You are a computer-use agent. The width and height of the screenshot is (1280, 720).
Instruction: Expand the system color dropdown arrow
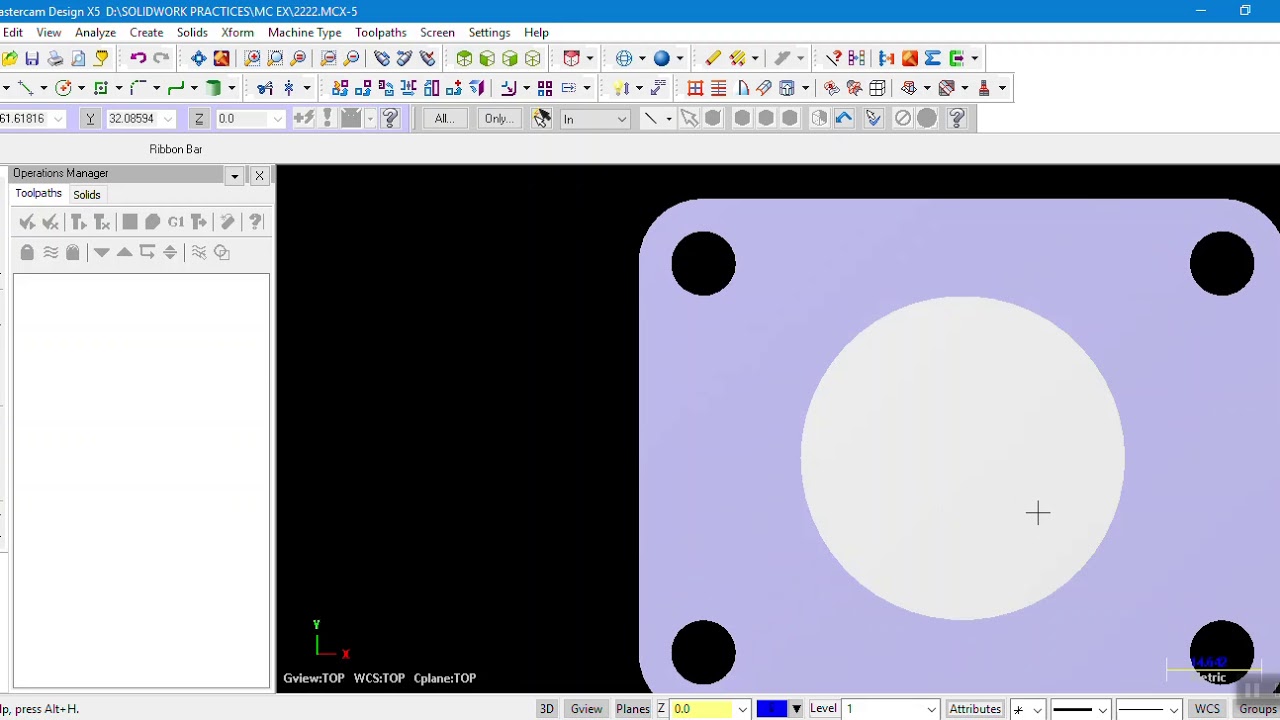[x=796, y=709]
